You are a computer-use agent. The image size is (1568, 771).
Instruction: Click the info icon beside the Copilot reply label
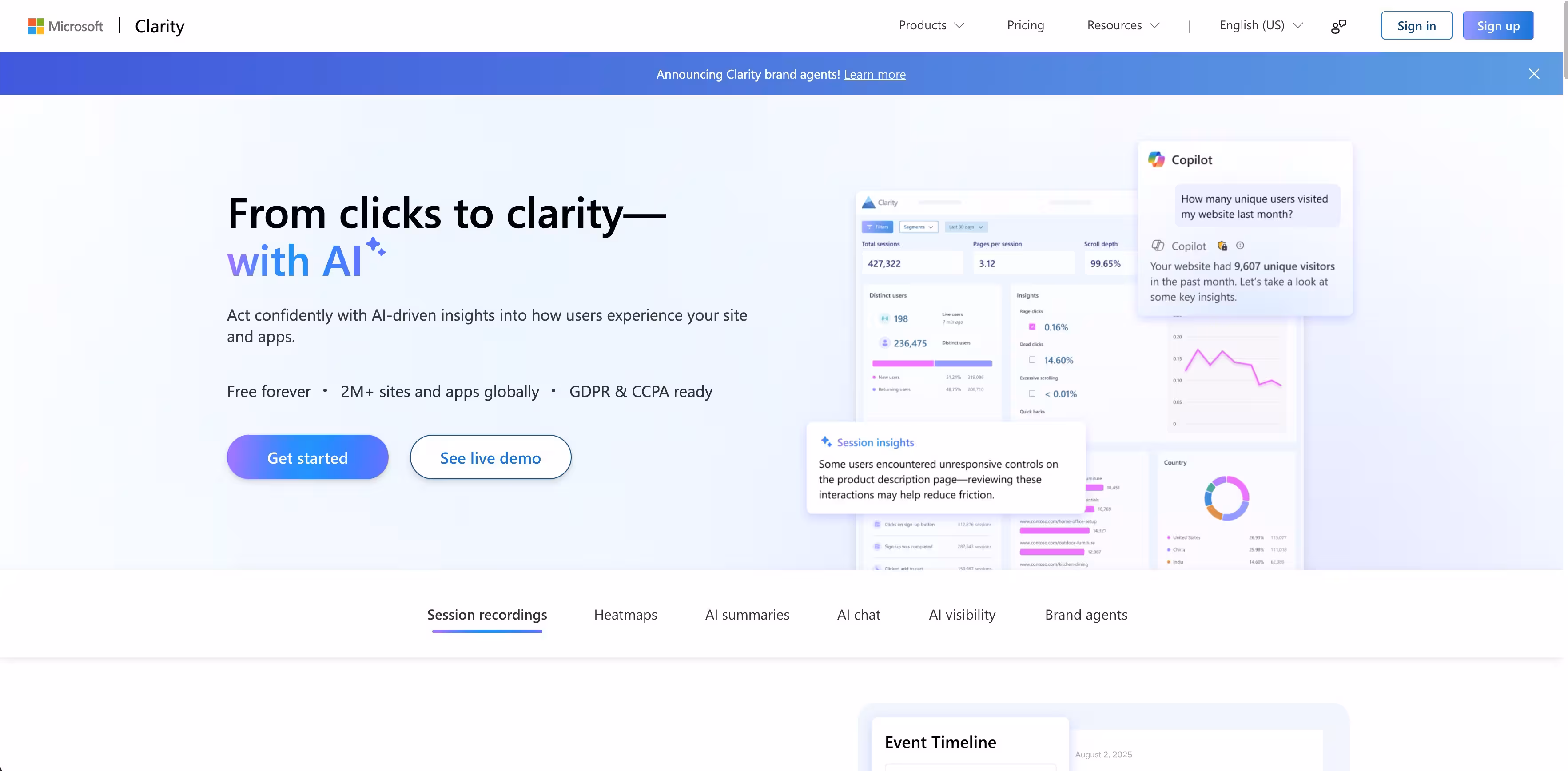[1240, 245]
